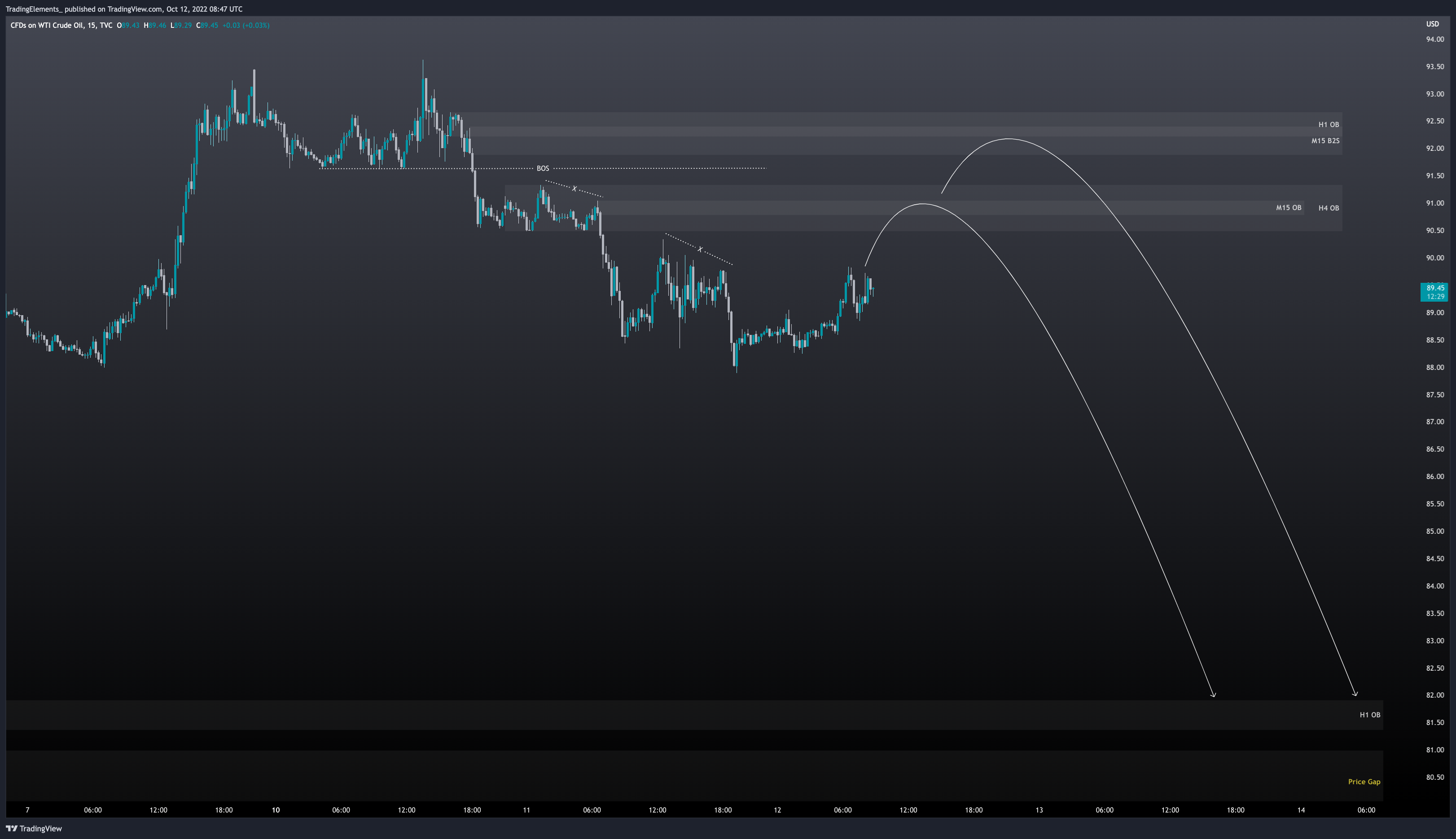Click the high value H89.46
The width and height of the screenshot is (1456, 839).
[x=155, y=25]
